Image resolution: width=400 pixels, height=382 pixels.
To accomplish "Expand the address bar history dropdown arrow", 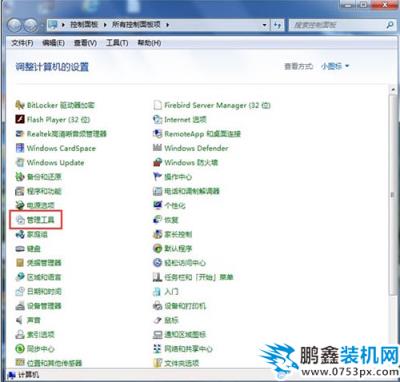I will tap(264, 25).
